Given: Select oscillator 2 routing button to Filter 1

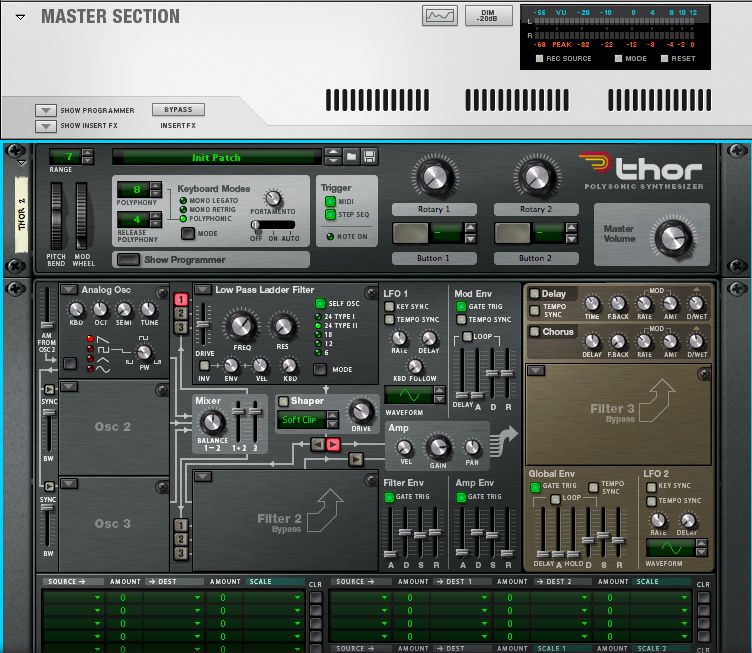Looking at the screenshot, I should [x=181, y=314].
